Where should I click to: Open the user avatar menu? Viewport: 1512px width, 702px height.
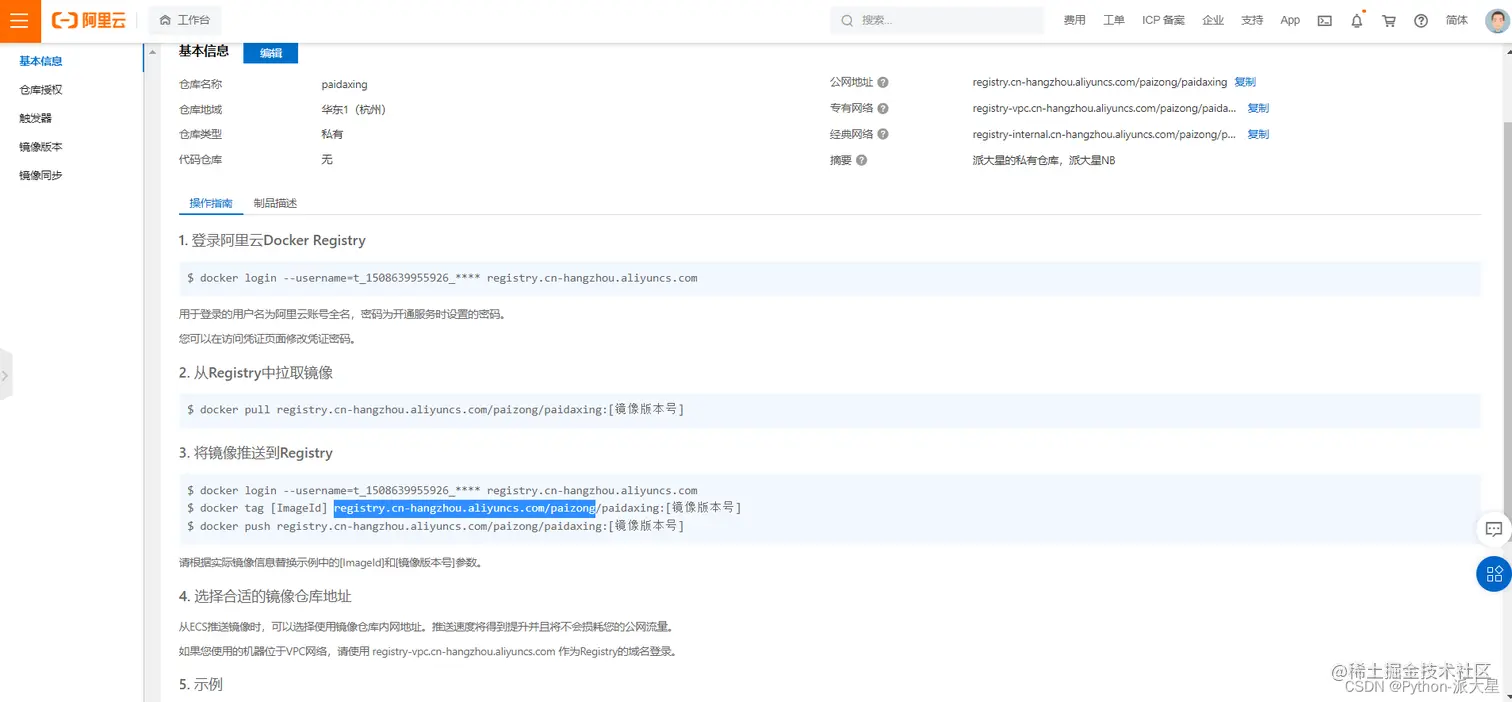[1496, 20]
